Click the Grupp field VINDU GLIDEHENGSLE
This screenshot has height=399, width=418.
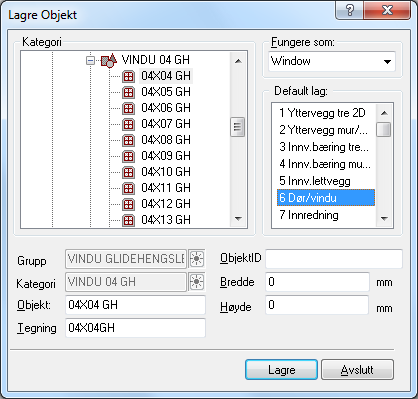click(126, 259)
